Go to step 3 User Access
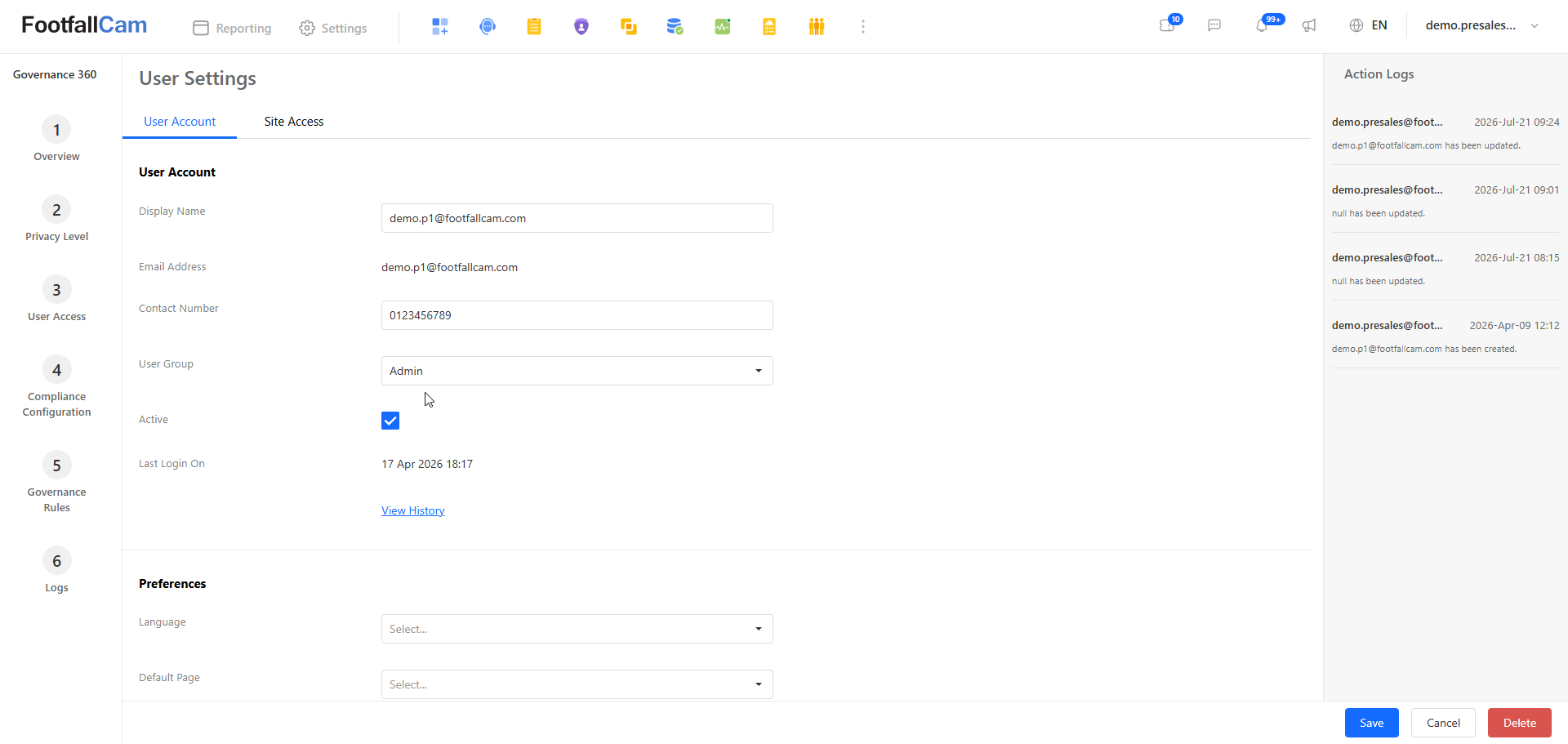This screenshot has width=1568, height=744. (x=56, y=299)
